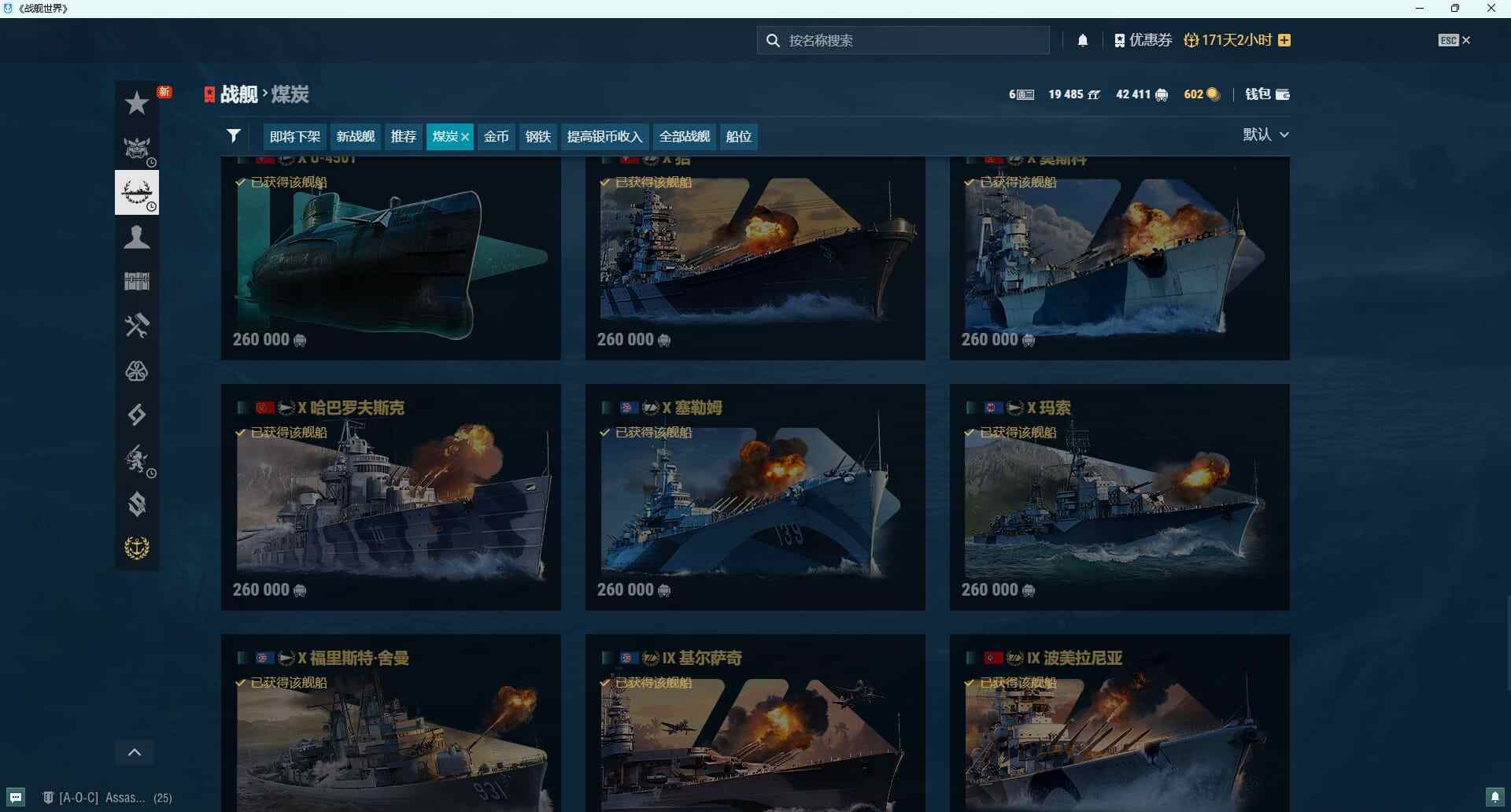Click premium time 171天2小时

pos(1228,40)
